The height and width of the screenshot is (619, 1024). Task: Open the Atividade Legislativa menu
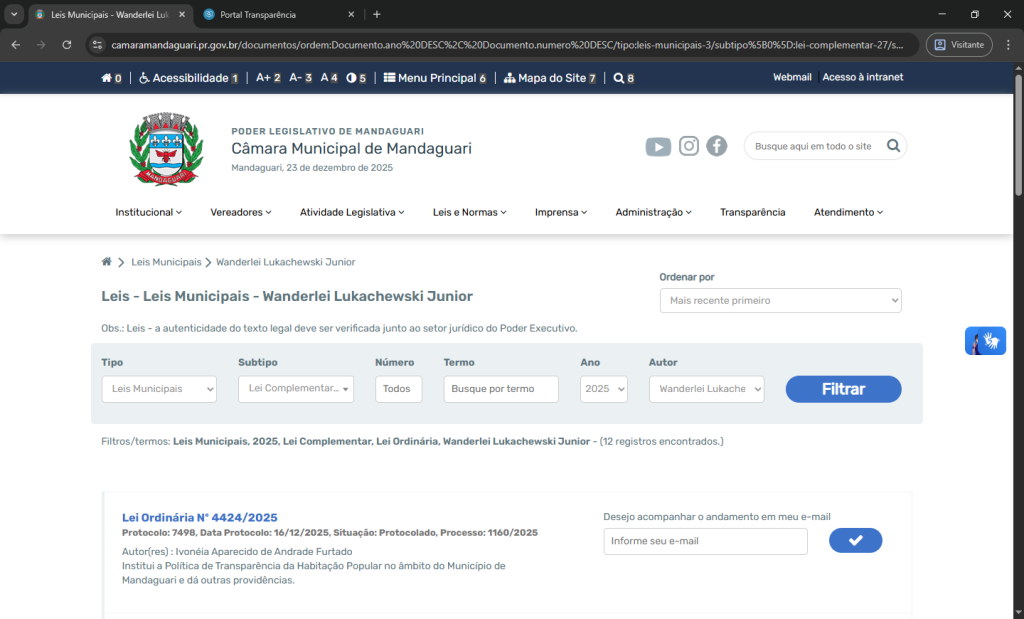[x=352, y=212]
